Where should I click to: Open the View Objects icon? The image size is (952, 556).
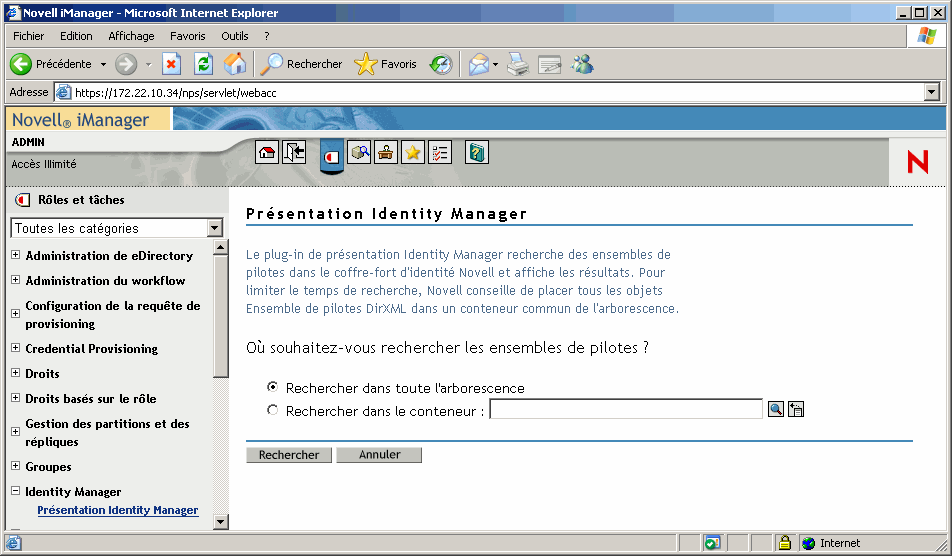click(359, 152)
